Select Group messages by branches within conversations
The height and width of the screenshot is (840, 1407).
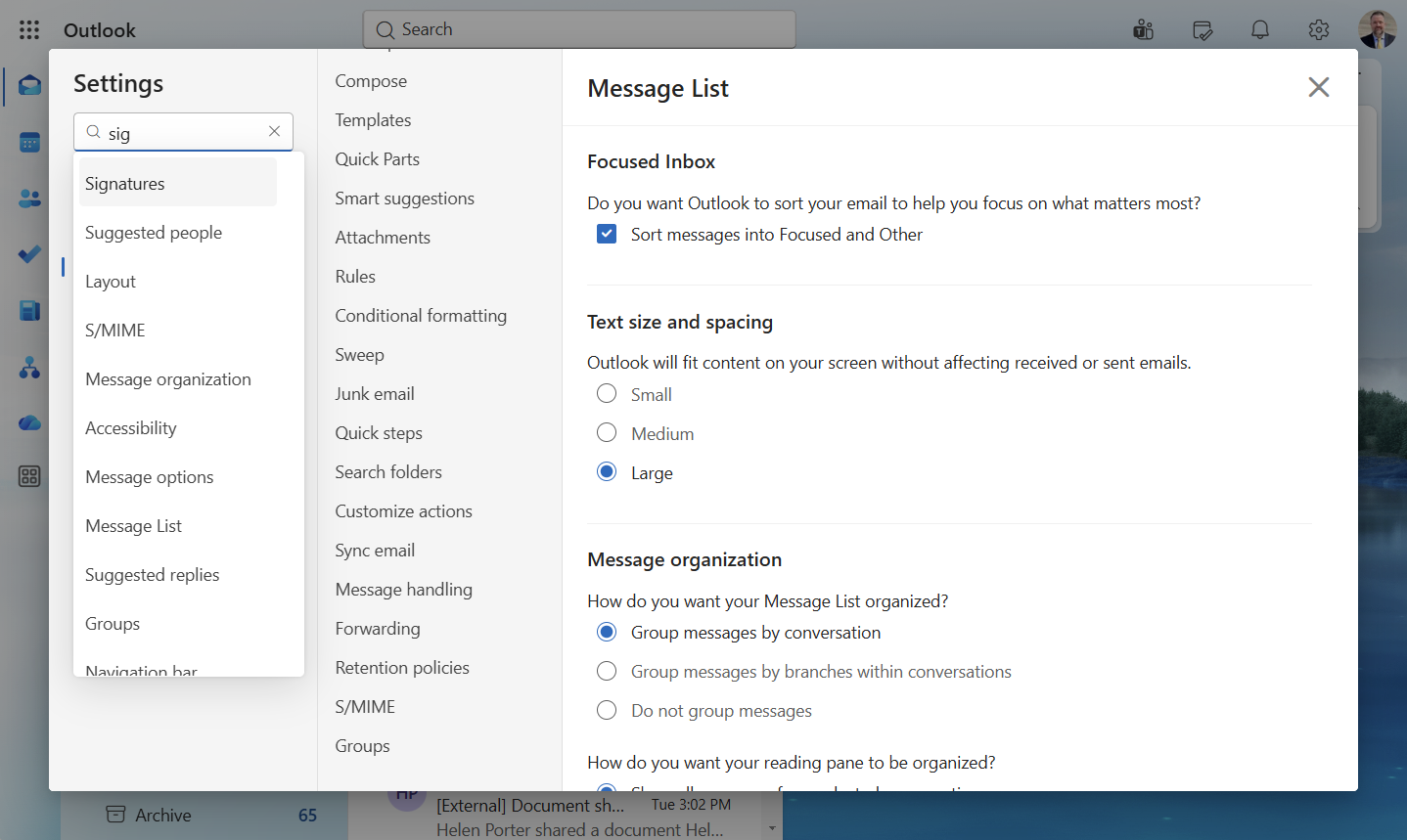pos(607,671)
